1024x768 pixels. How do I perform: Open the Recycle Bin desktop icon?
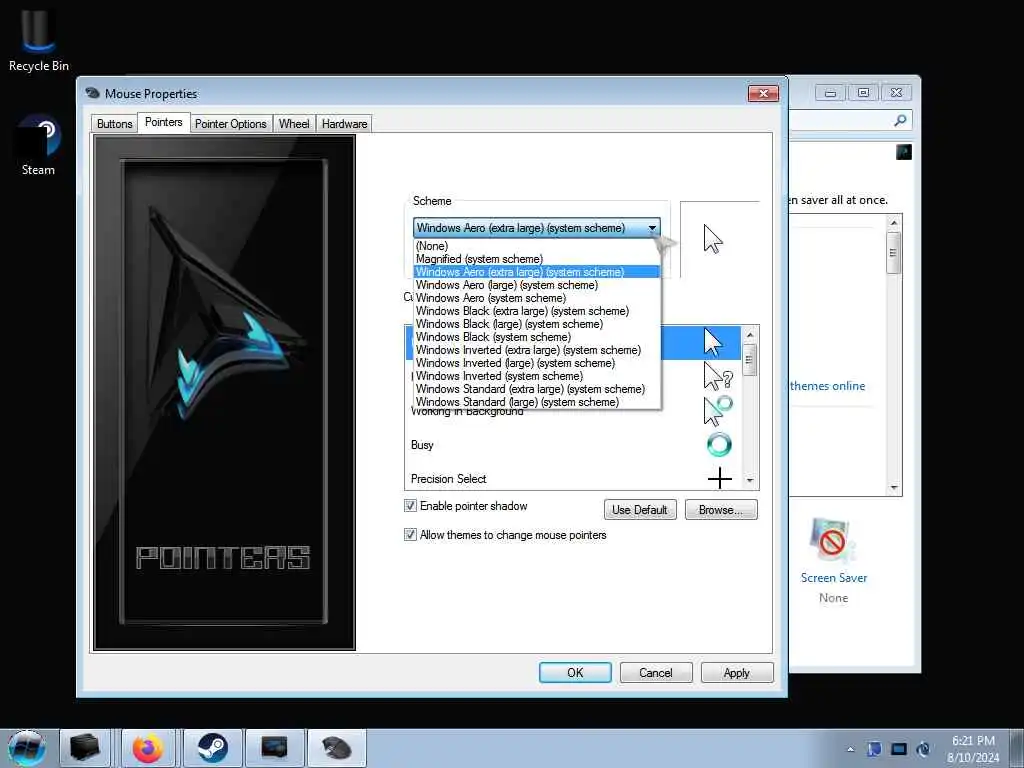coord(39,38)
